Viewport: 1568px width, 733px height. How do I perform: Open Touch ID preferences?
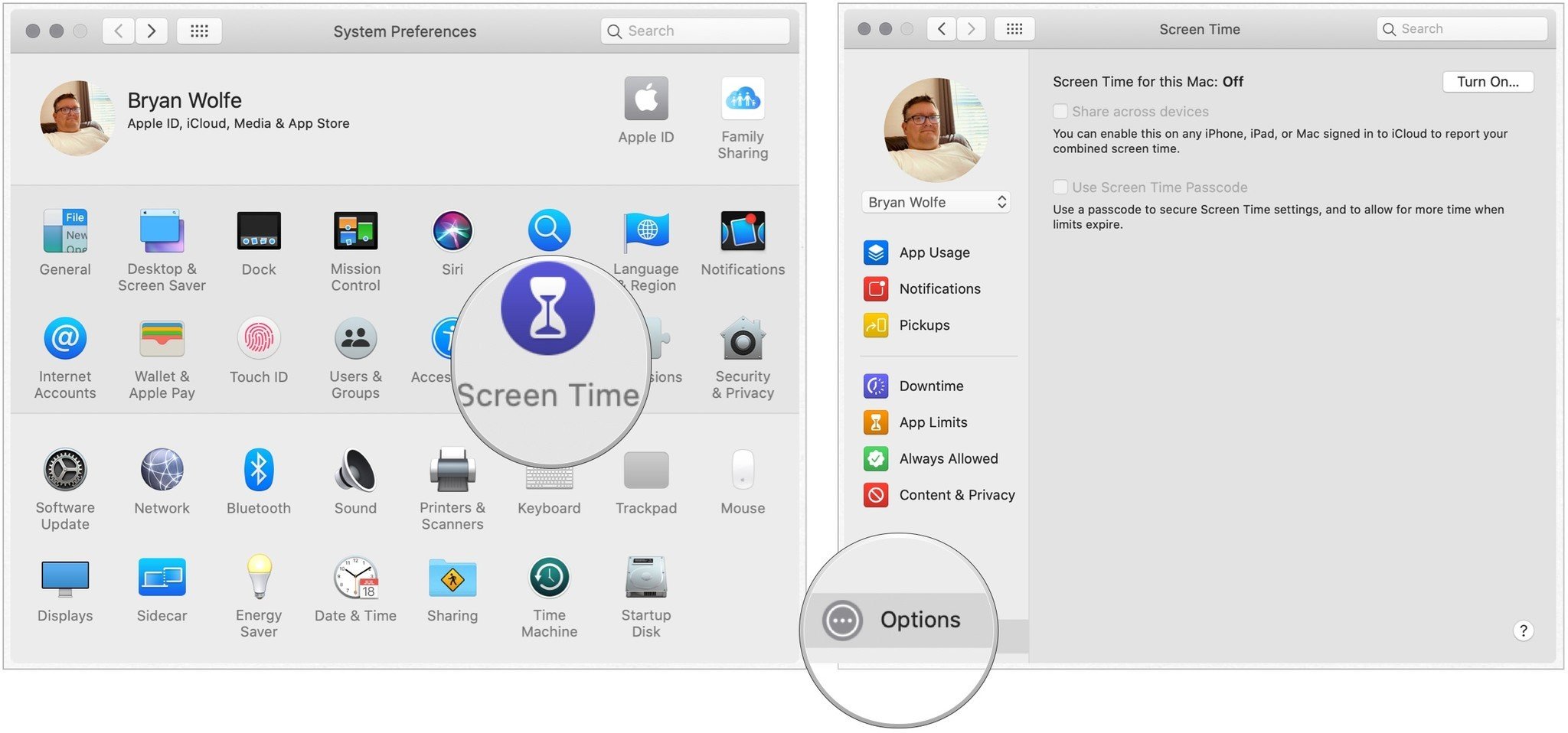[259, 350]
